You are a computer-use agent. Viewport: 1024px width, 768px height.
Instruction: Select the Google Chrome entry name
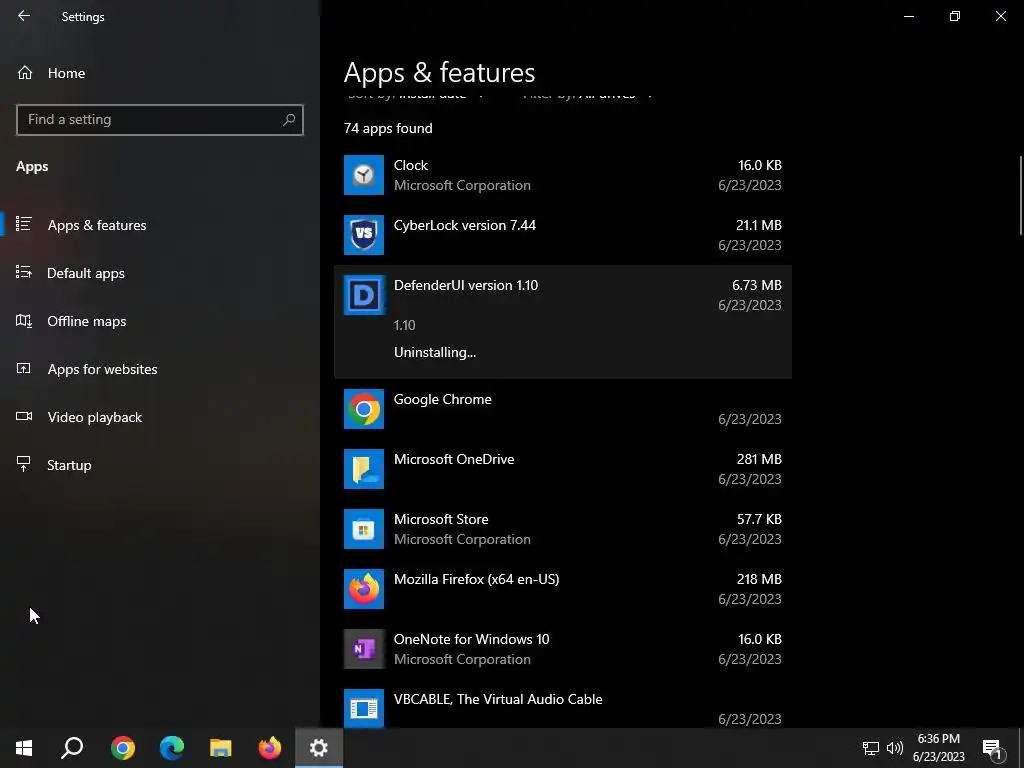point(442,400)
